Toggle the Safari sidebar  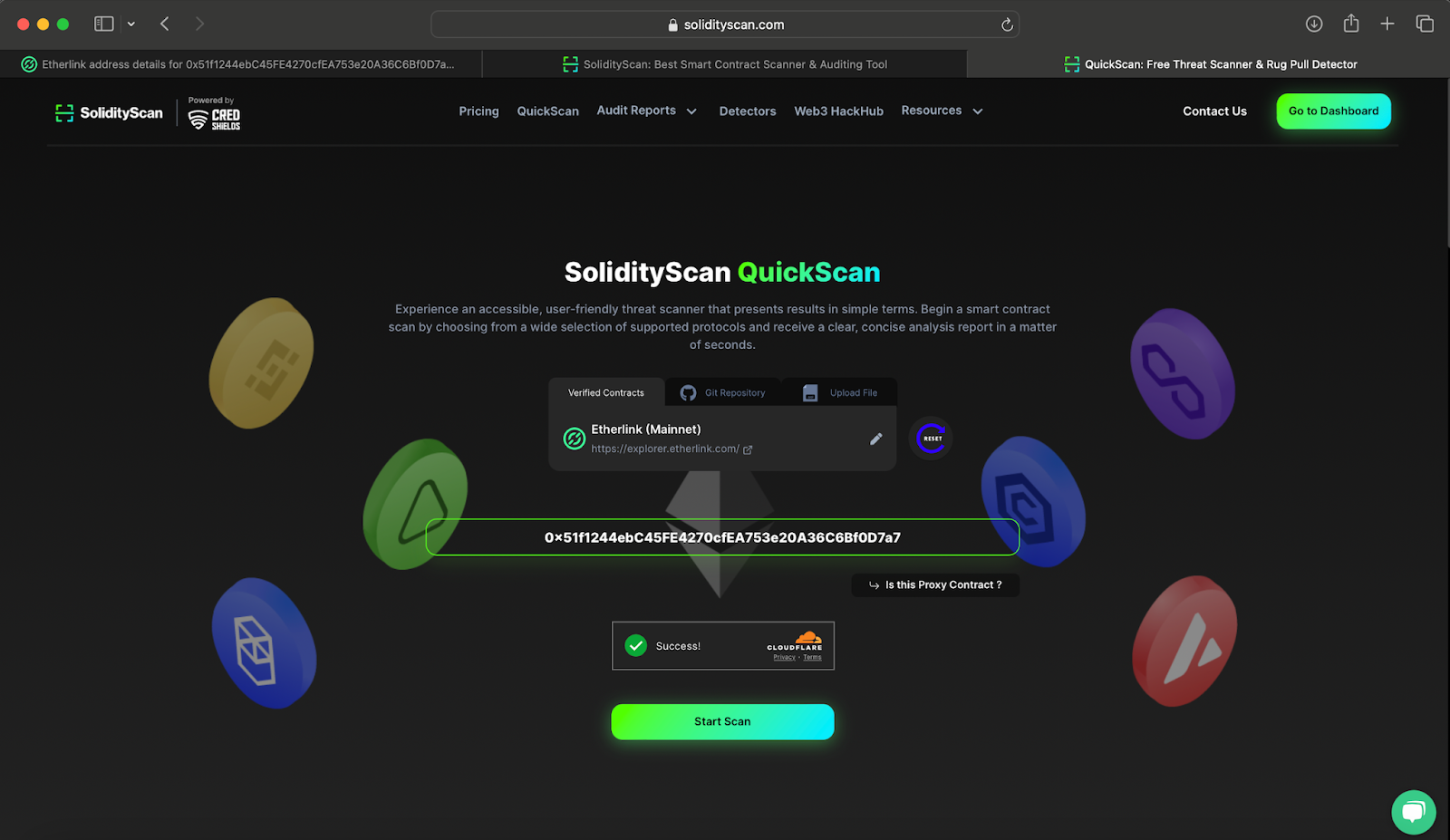[x=104, y=24]
